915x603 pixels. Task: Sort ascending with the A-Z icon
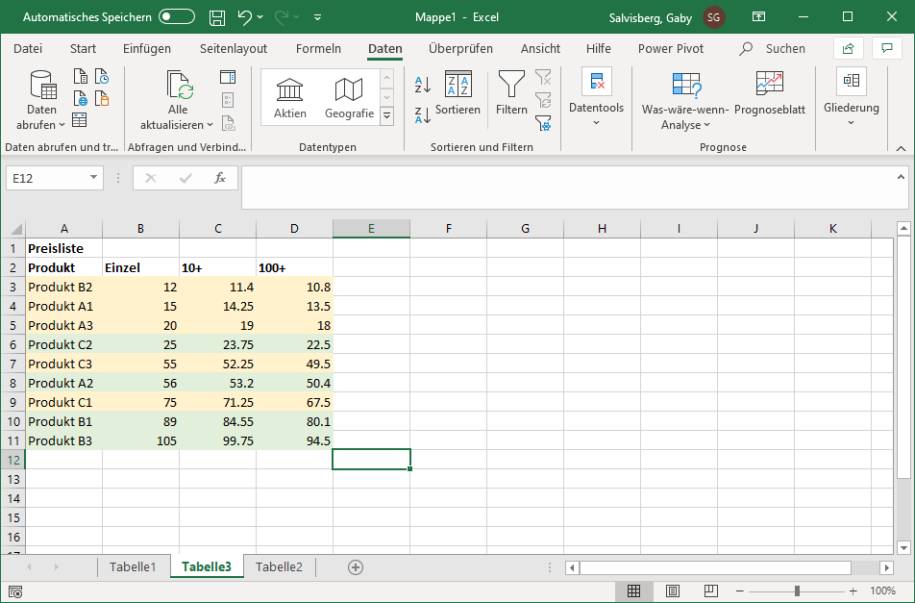422,86
